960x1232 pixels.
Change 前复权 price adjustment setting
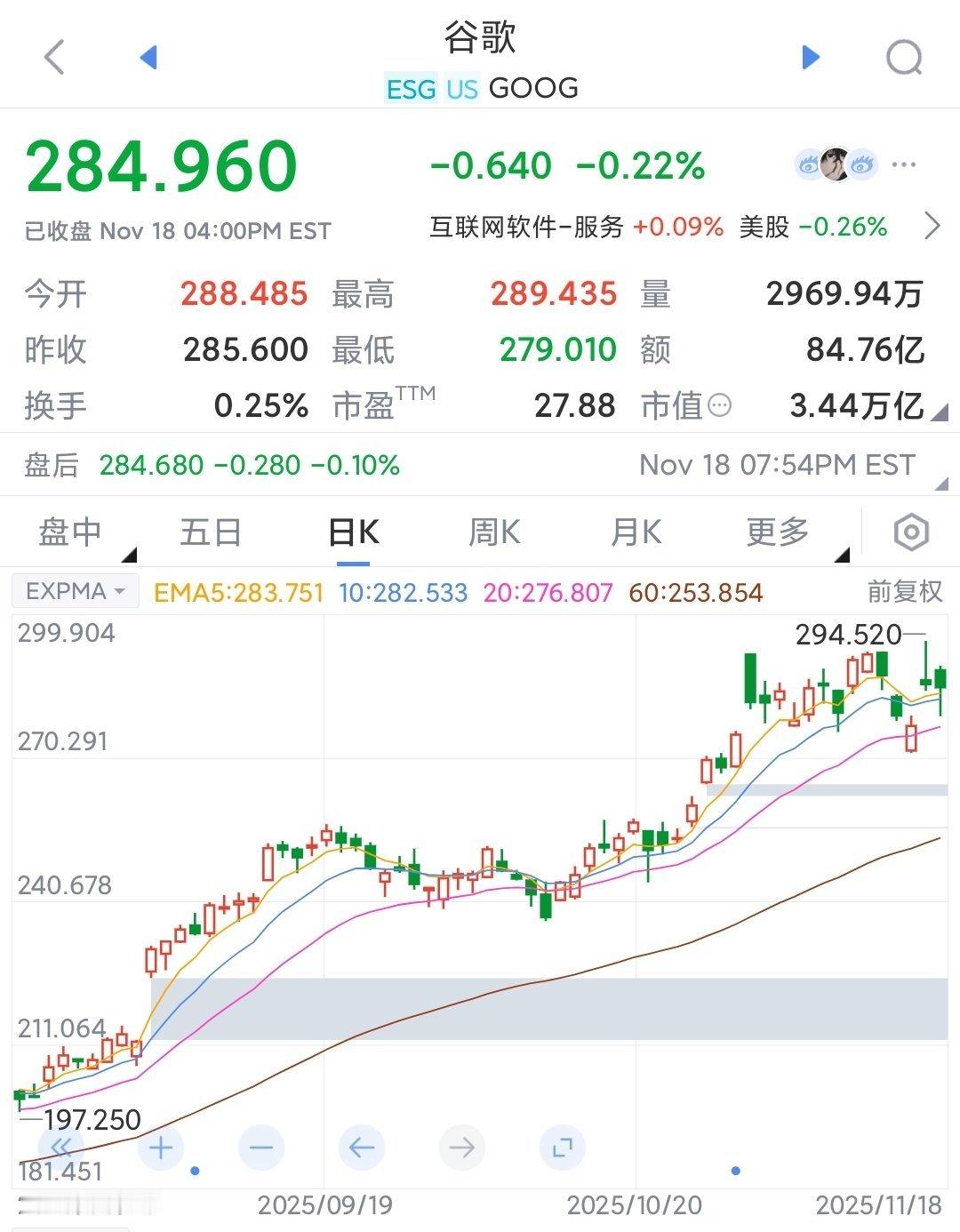tap(904, 591)
